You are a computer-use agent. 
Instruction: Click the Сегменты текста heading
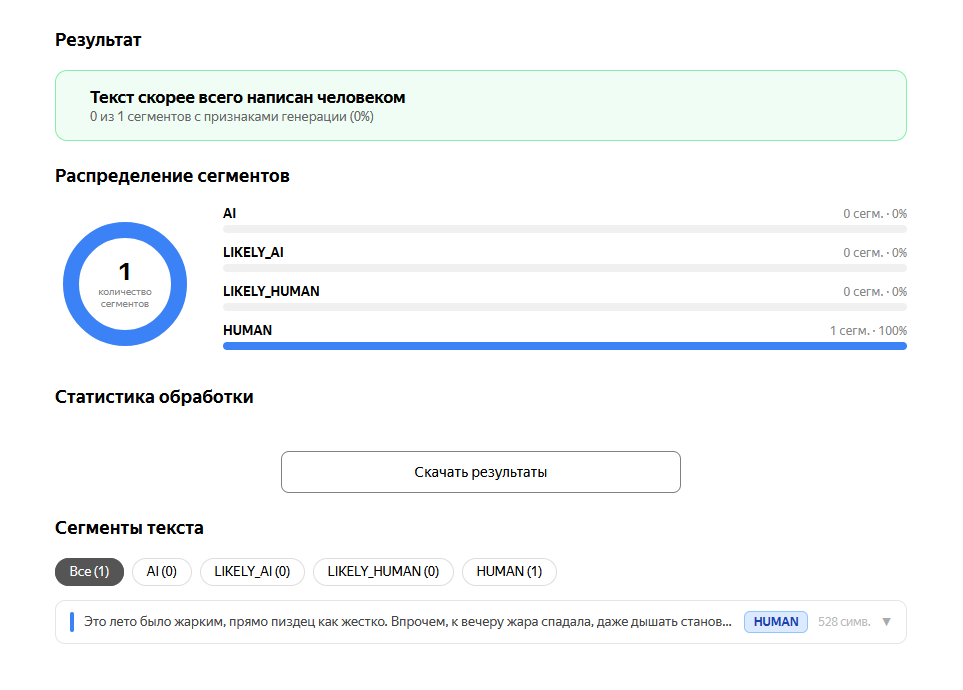(x=129, y=528)
